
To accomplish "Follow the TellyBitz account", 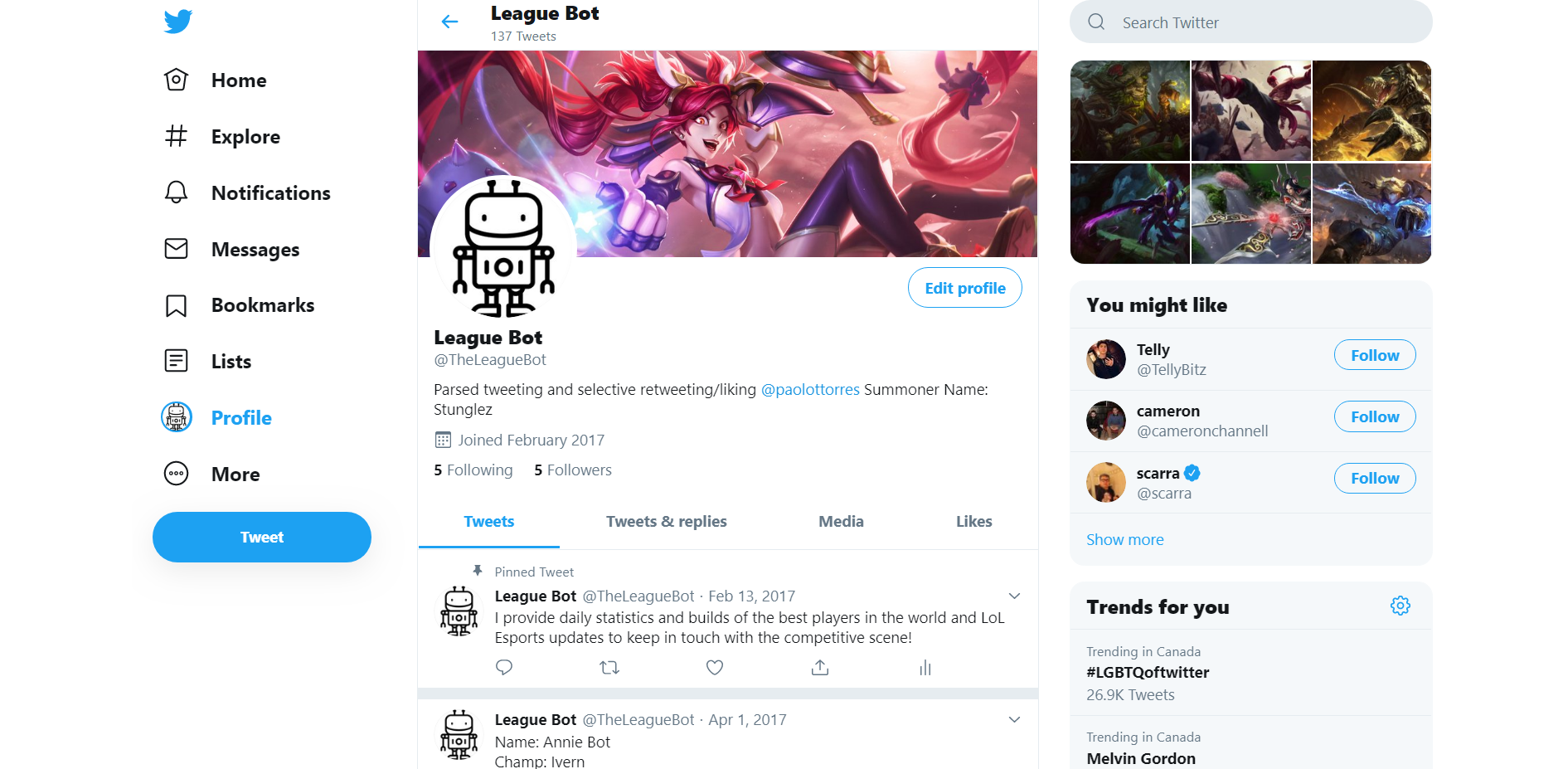I will coord(1375,355).
